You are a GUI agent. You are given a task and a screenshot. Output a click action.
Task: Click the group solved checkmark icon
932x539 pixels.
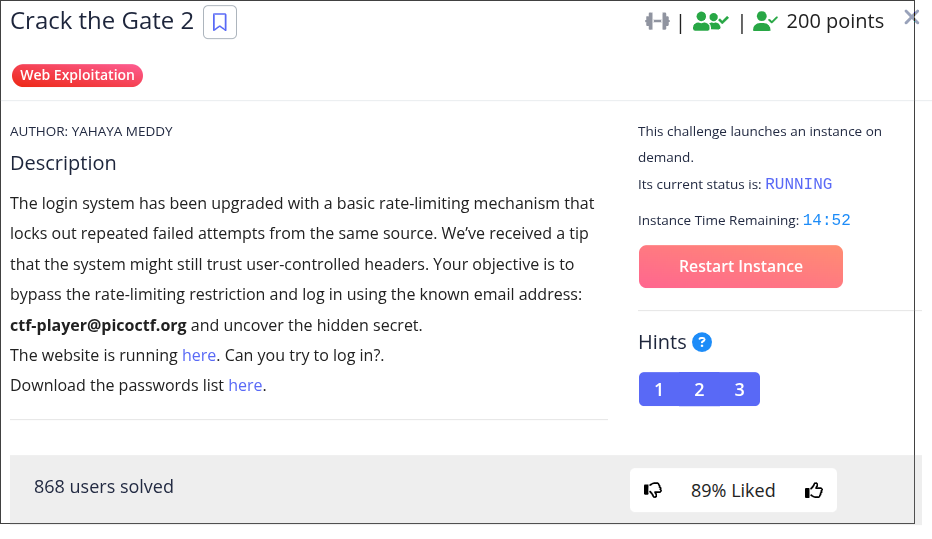tap(709, 21)
